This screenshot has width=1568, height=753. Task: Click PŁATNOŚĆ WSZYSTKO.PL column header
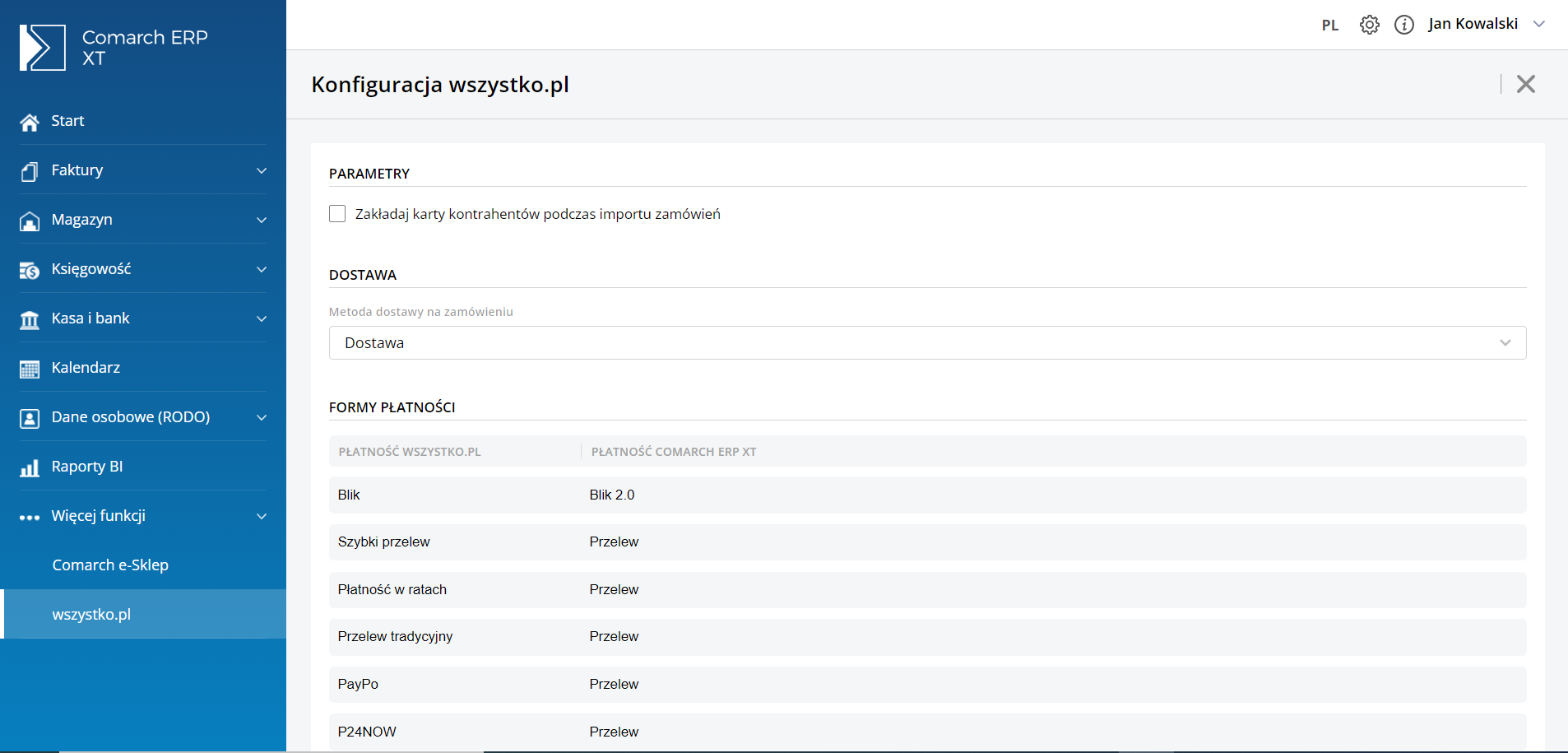click(410, 452)
